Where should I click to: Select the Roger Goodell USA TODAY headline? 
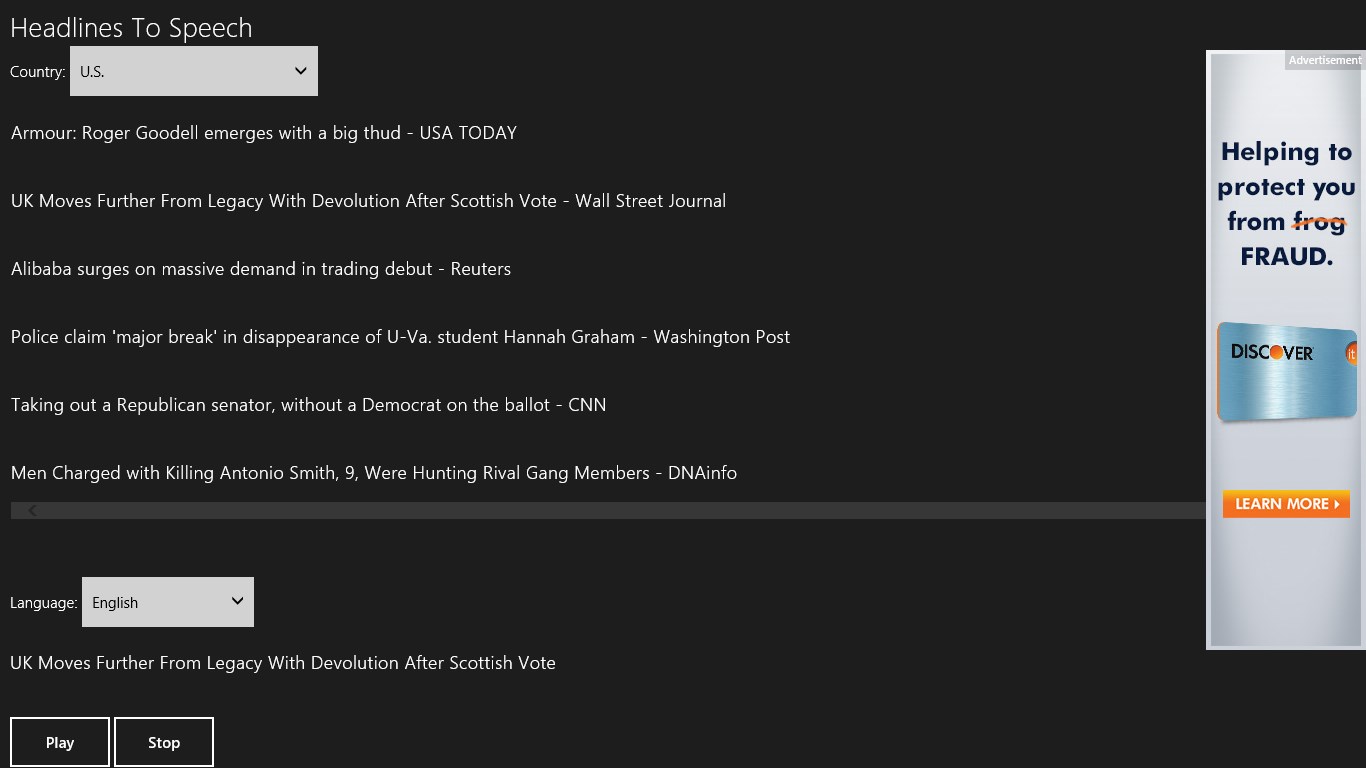tap(264, 133)
